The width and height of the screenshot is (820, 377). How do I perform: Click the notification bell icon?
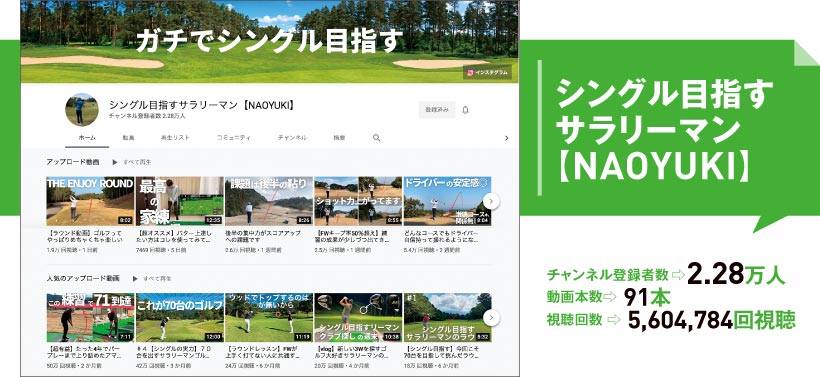465,110
